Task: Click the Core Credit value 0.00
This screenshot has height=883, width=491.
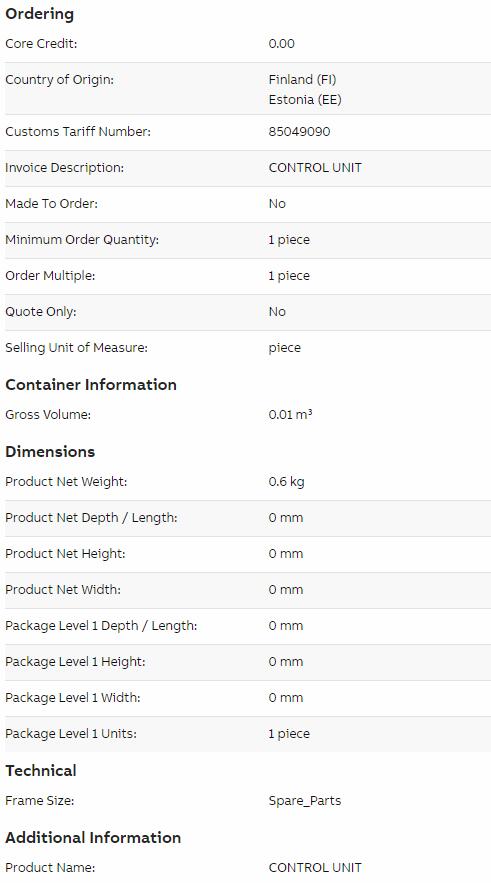Action: click(282, 44)
